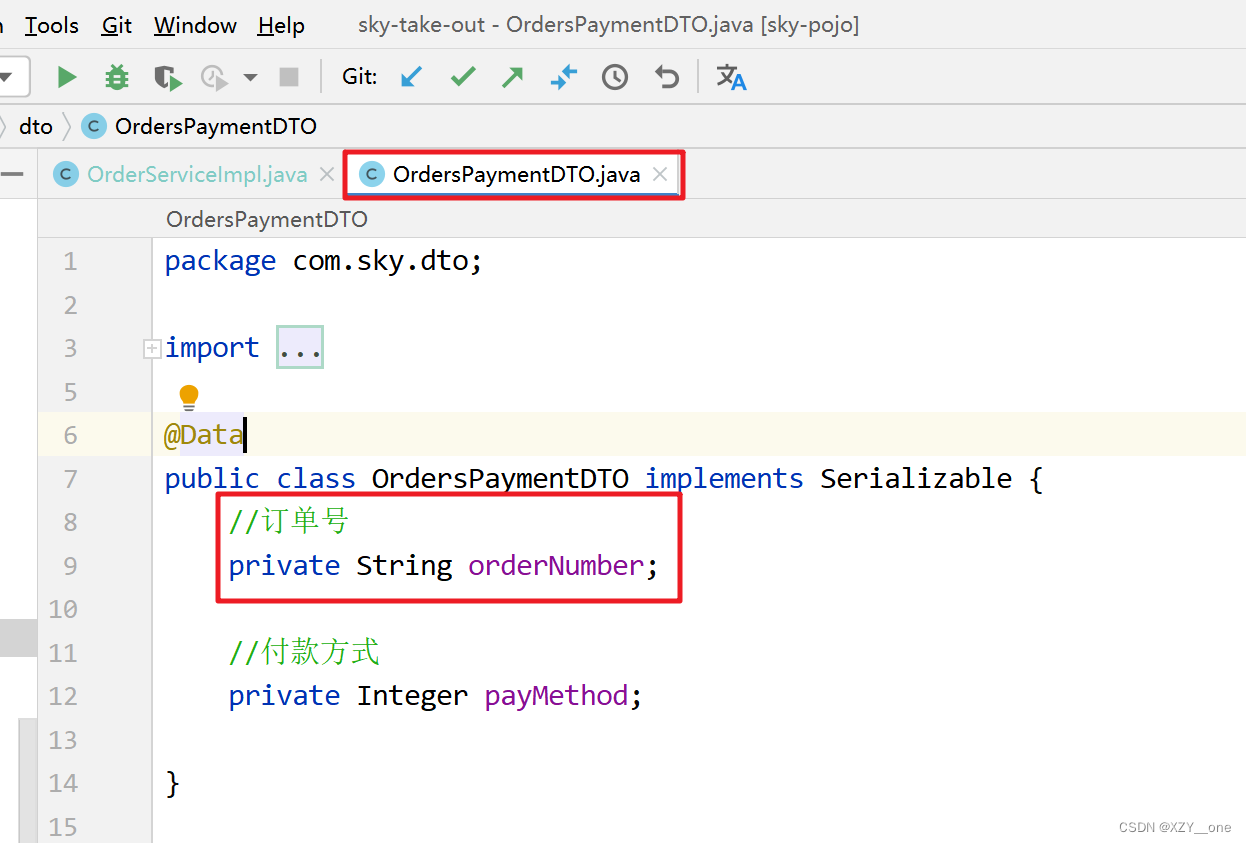The height and width of the screenshot is (843, 1246).
Task: Start debugging with the bug icon
Action: 117,77
